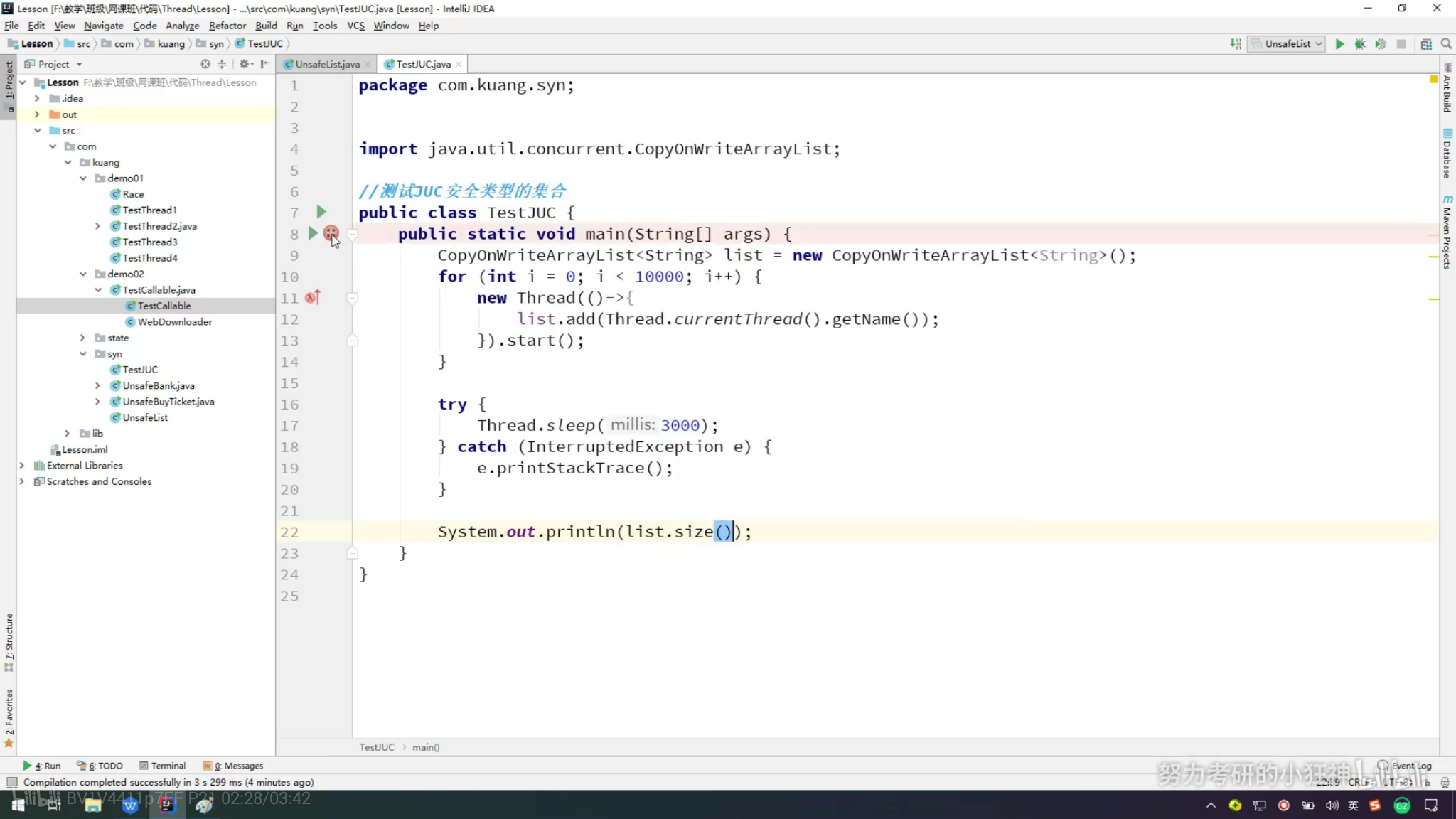Open the Maven Projects side panel
The width and height of the screenshot is (1456, 819).
(x=1447, y=232)
